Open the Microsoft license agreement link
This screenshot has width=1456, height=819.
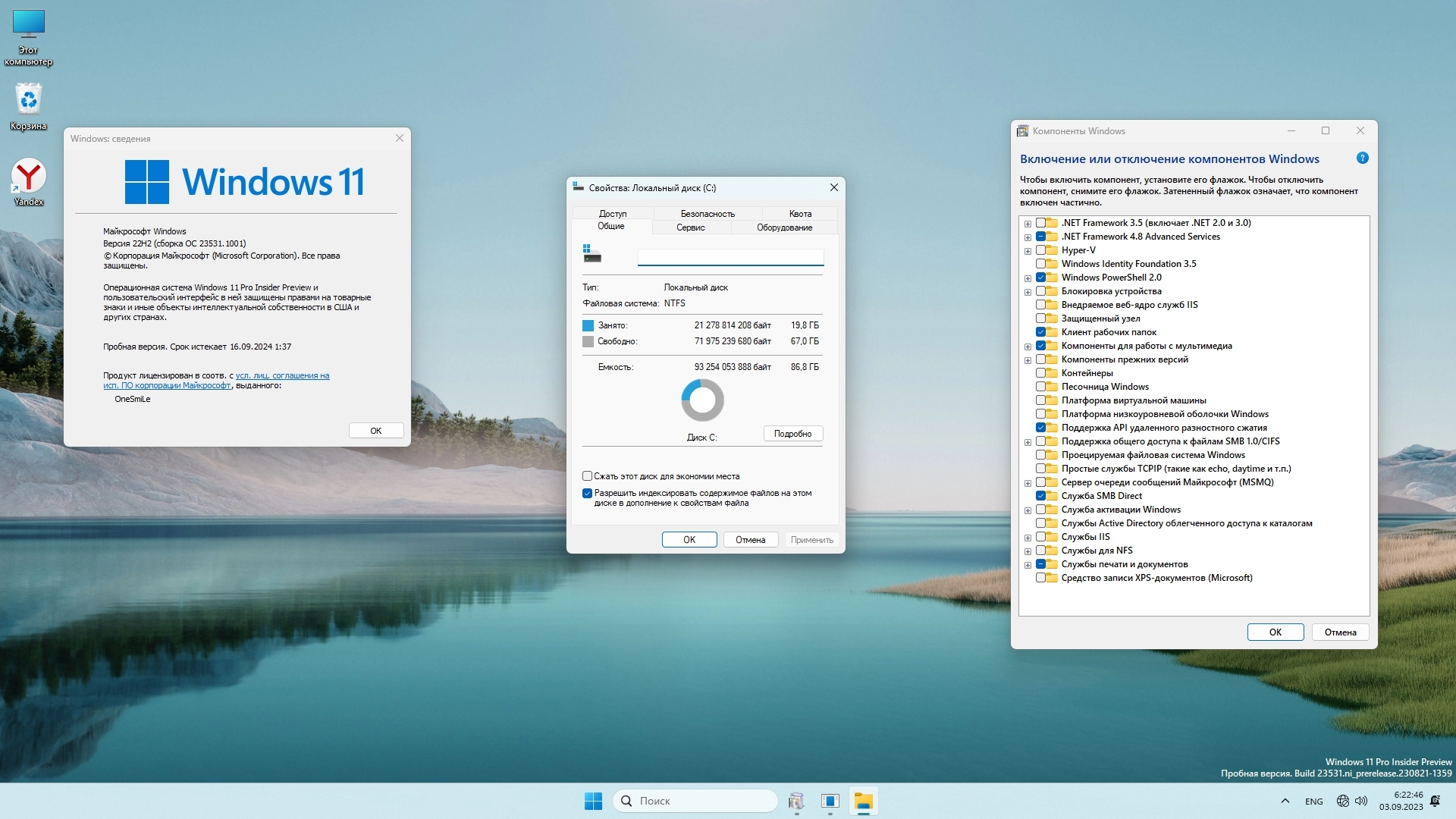click(x=282, y=375)
